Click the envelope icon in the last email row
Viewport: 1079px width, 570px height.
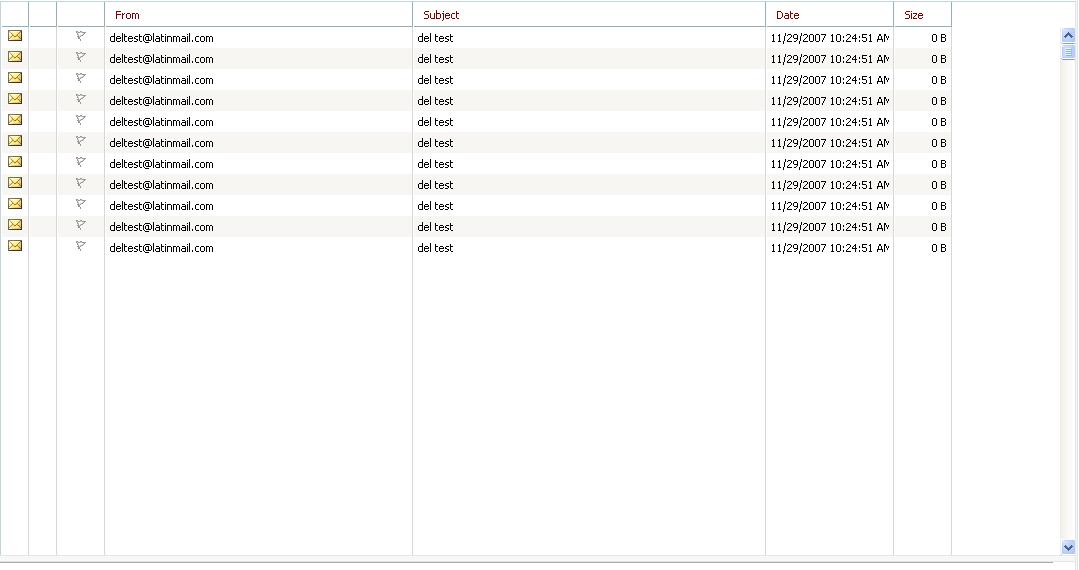(x=15, y=246)
